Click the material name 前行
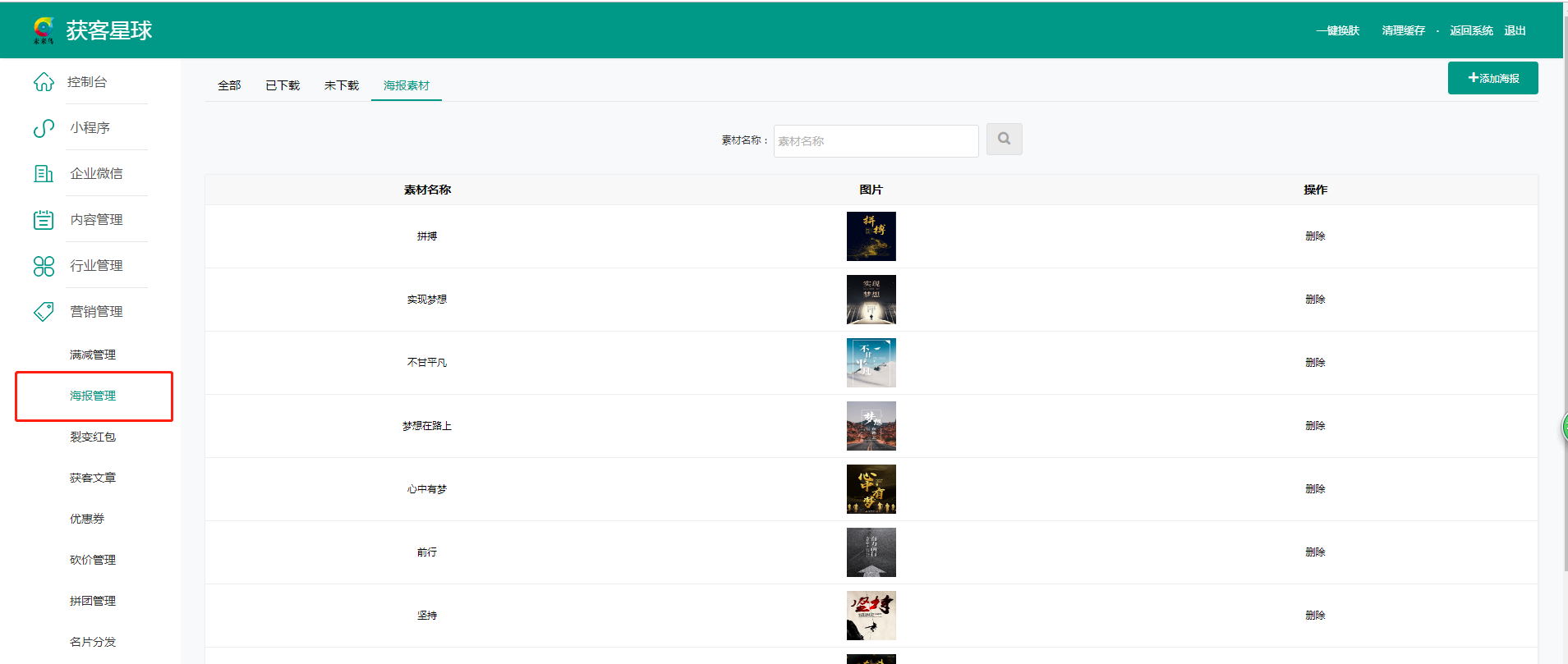Screen dimensions: 1568x664 [427, 552]
